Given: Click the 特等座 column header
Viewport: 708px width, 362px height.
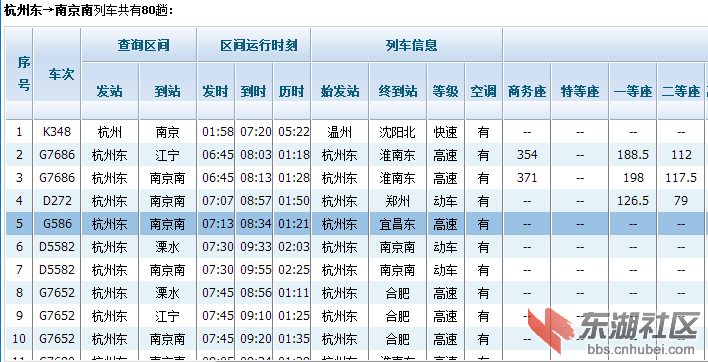Looking at the screenshot, I should [x=580, y=91].
